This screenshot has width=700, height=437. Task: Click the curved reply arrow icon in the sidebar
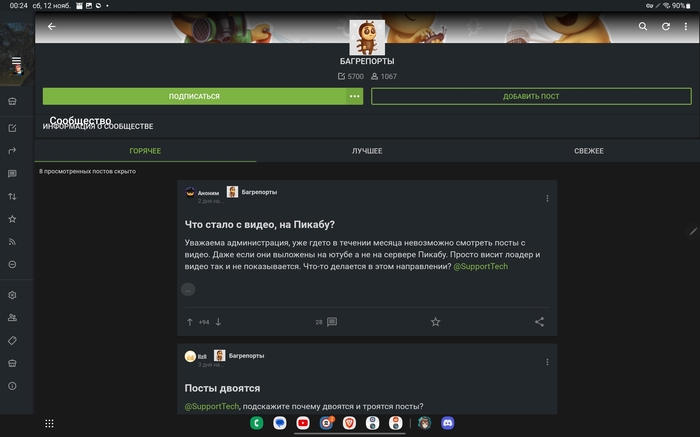tap(12, 150)
